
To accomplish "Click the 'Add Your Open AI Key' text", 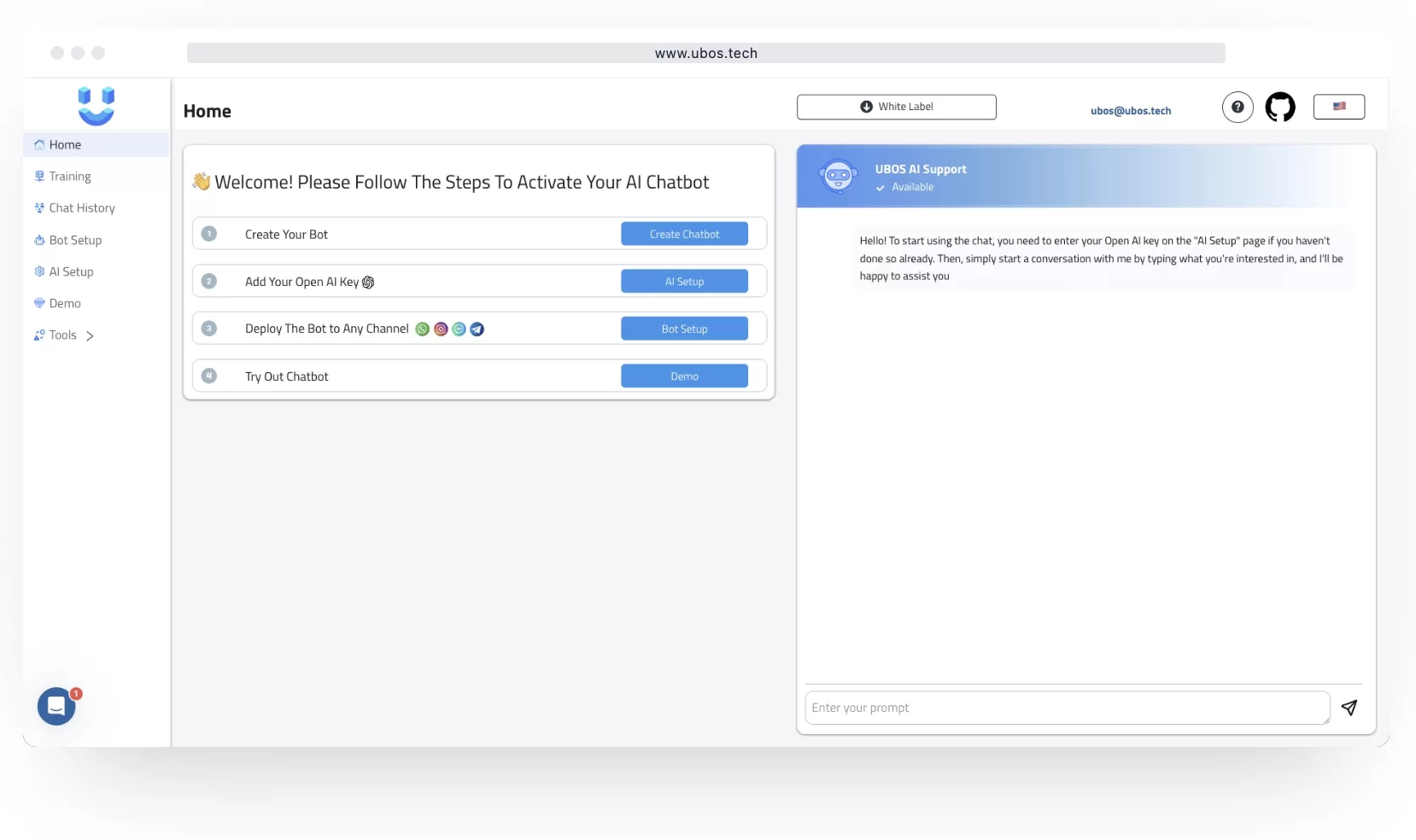I will pos(301,282).
